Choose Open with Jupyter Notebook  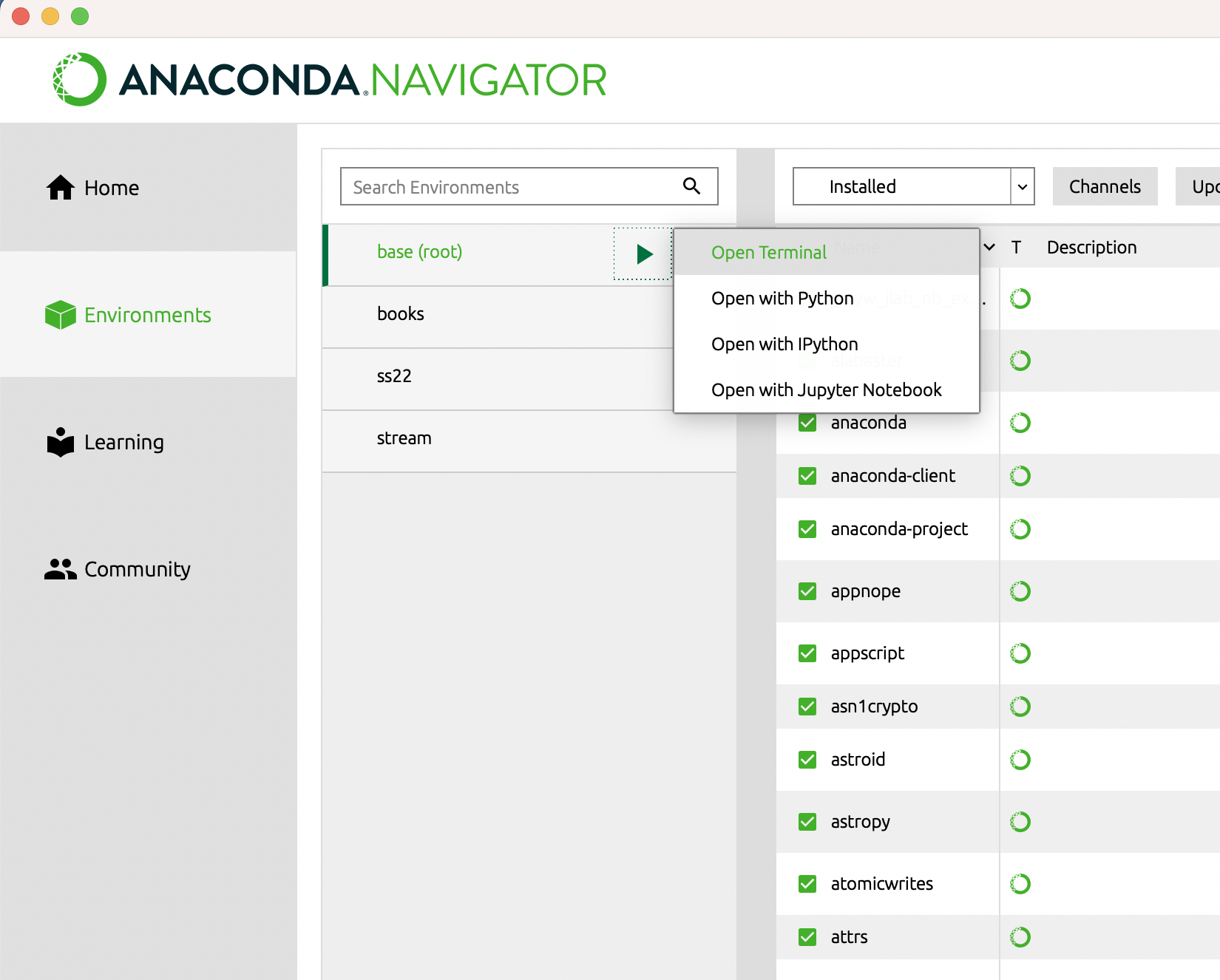click(826, 390)
